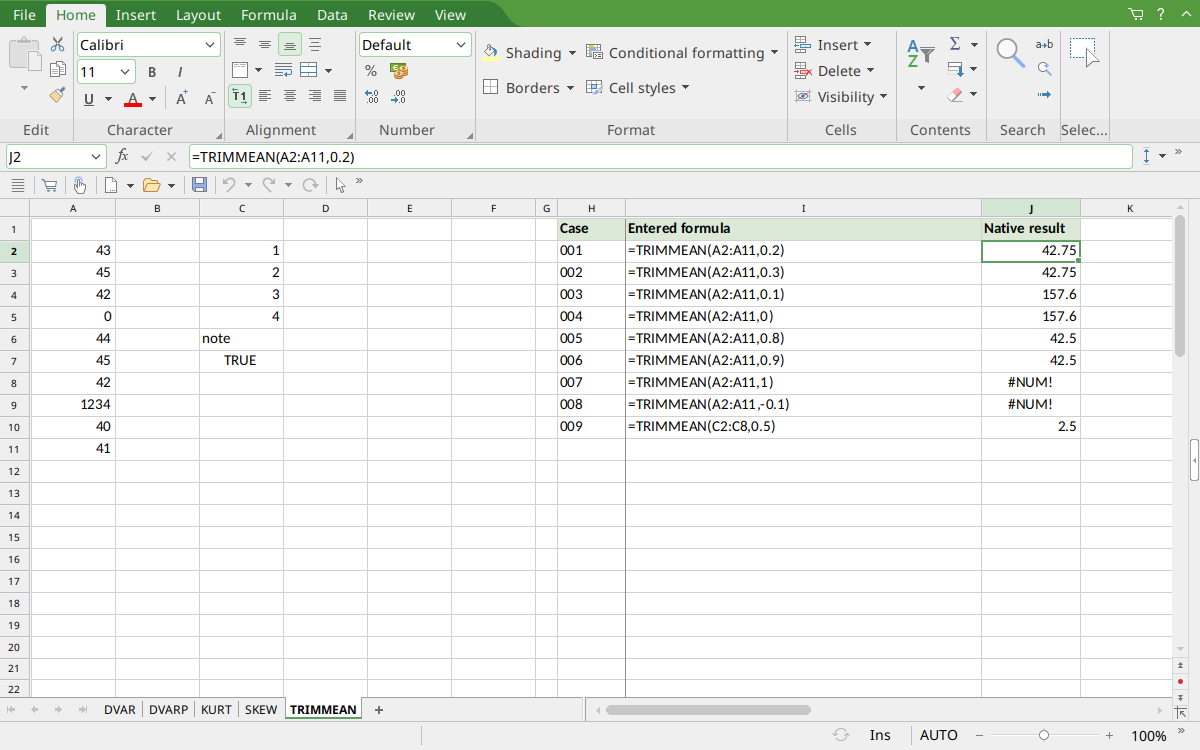Click the add decimal place icon

click(x=371, y=97)
